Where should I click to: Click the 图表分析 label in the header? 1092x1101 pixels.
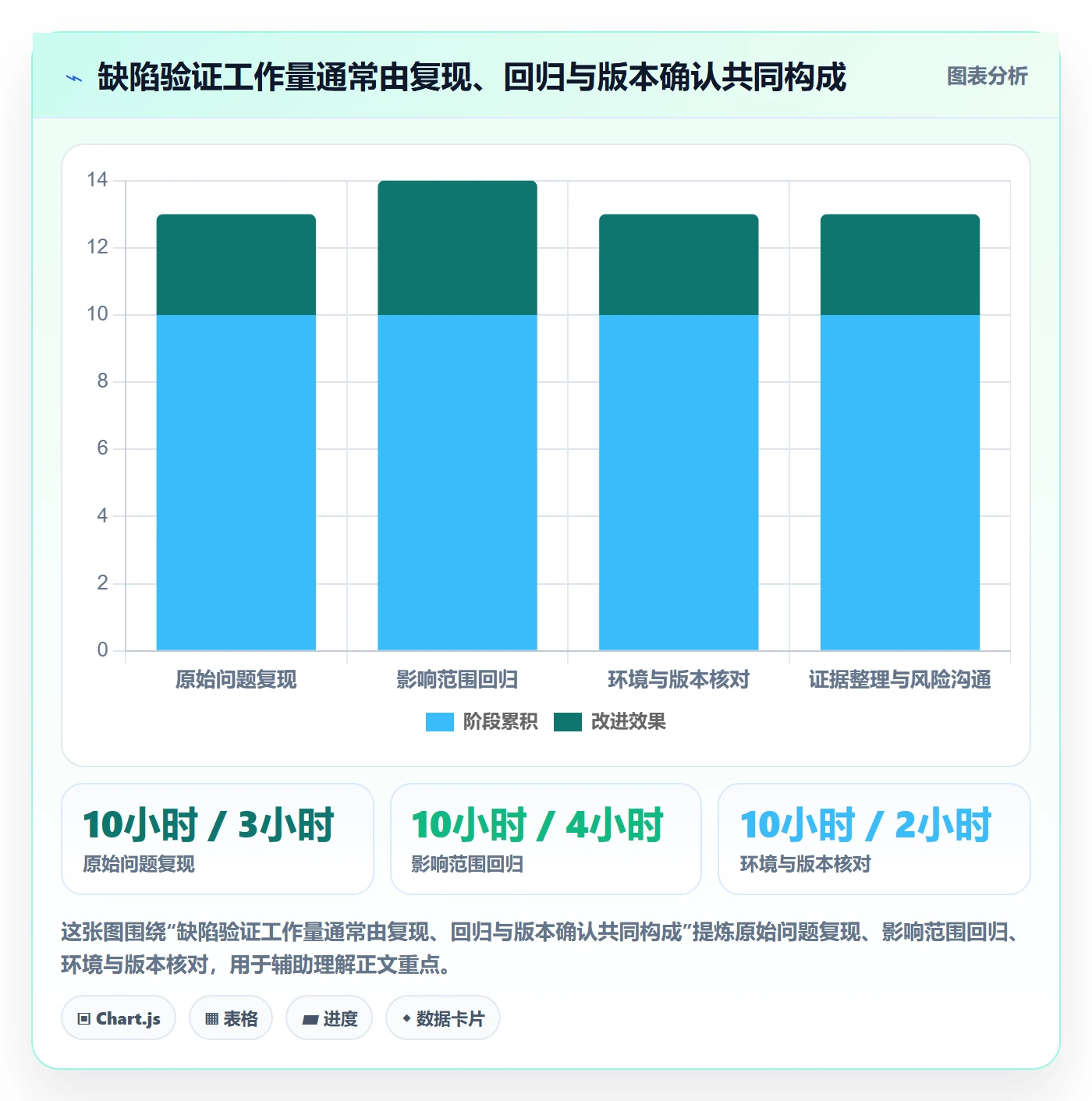point(987,76)
